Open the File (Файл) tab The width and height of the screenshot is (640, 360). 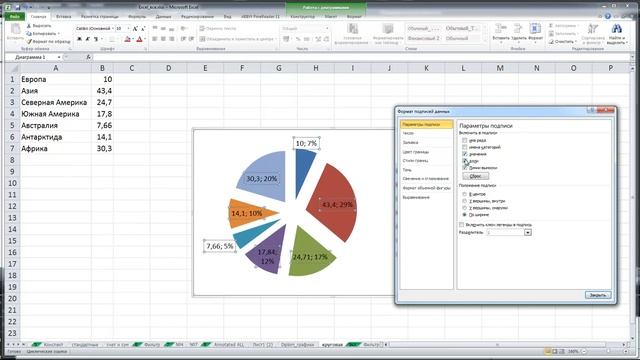click(x=15, y=16)
